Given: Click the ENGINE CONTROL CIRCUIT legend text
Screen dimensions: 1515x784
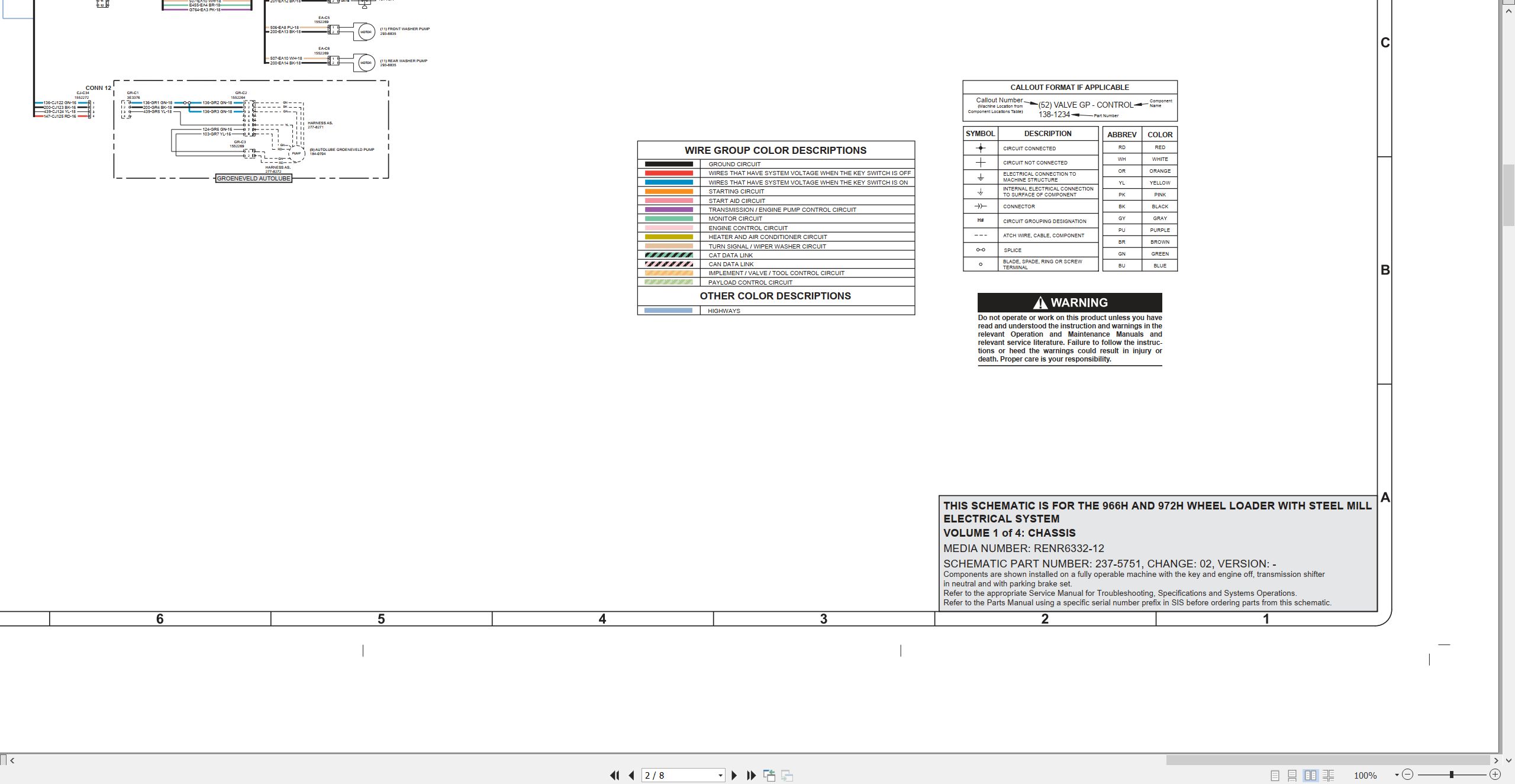Looking at the screenshot, I should tap(748, 228).
